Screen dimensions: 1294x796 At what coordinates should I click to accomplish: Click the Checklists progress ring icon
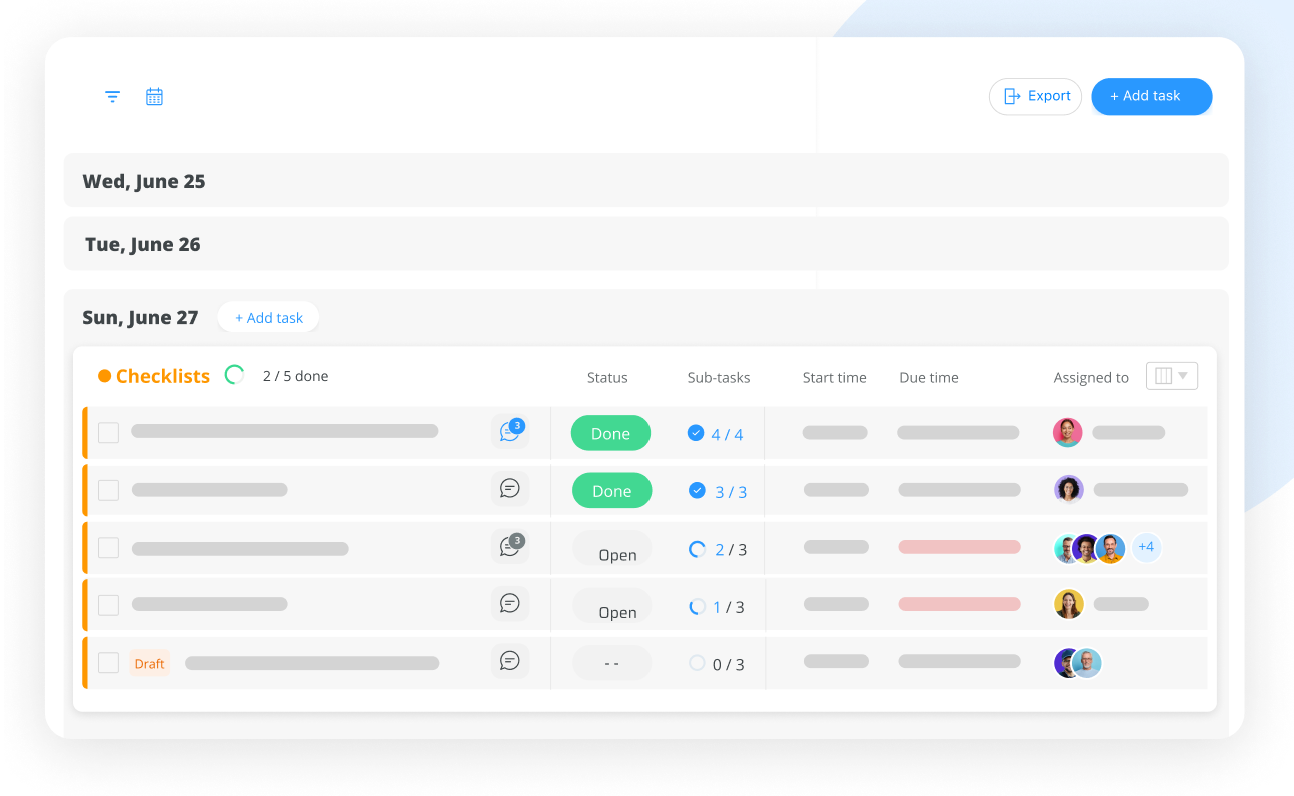(x=235, y=375)
